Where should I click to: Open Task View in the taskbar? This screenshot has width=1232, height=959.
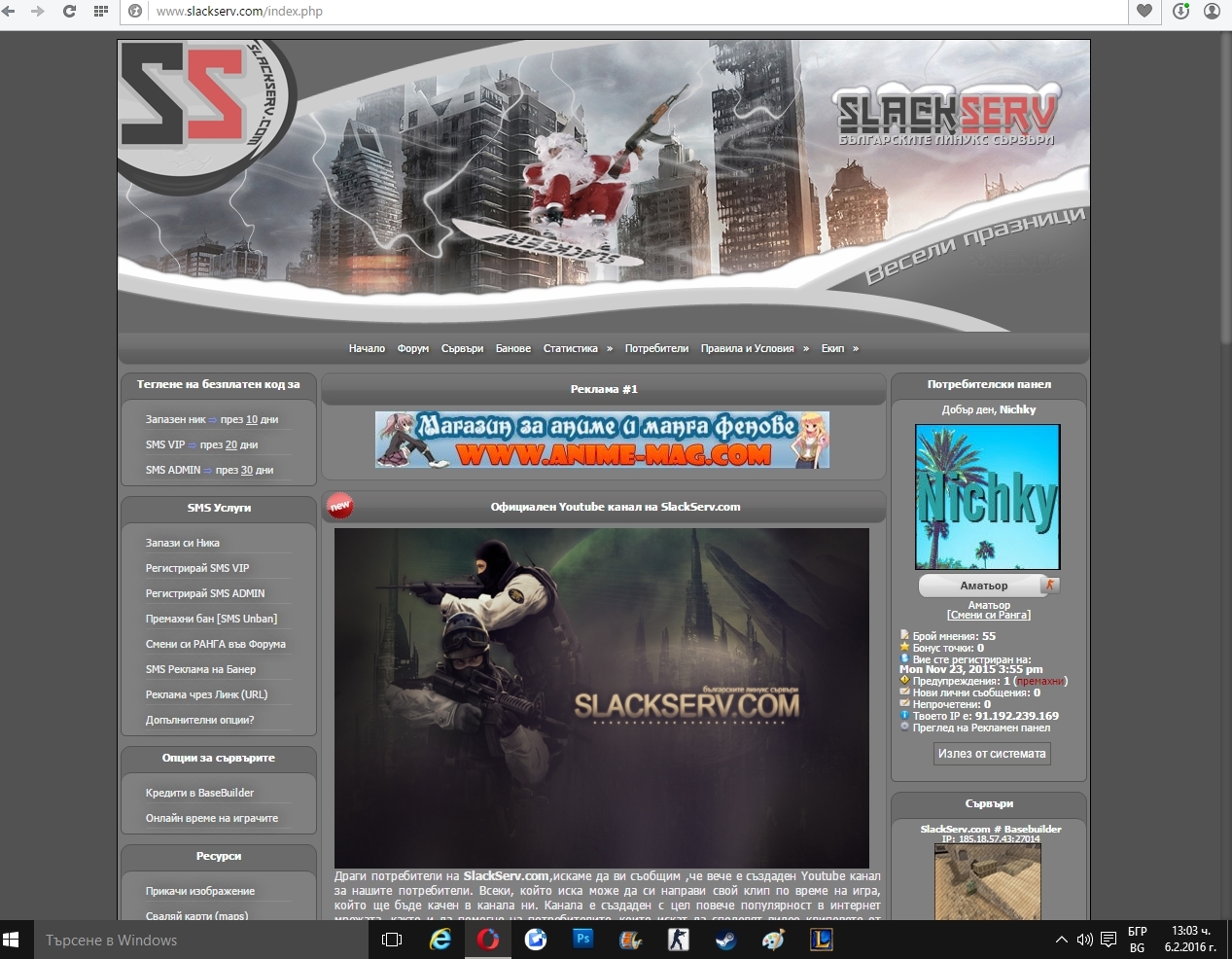pyautogui.click(x=392, y=940)
